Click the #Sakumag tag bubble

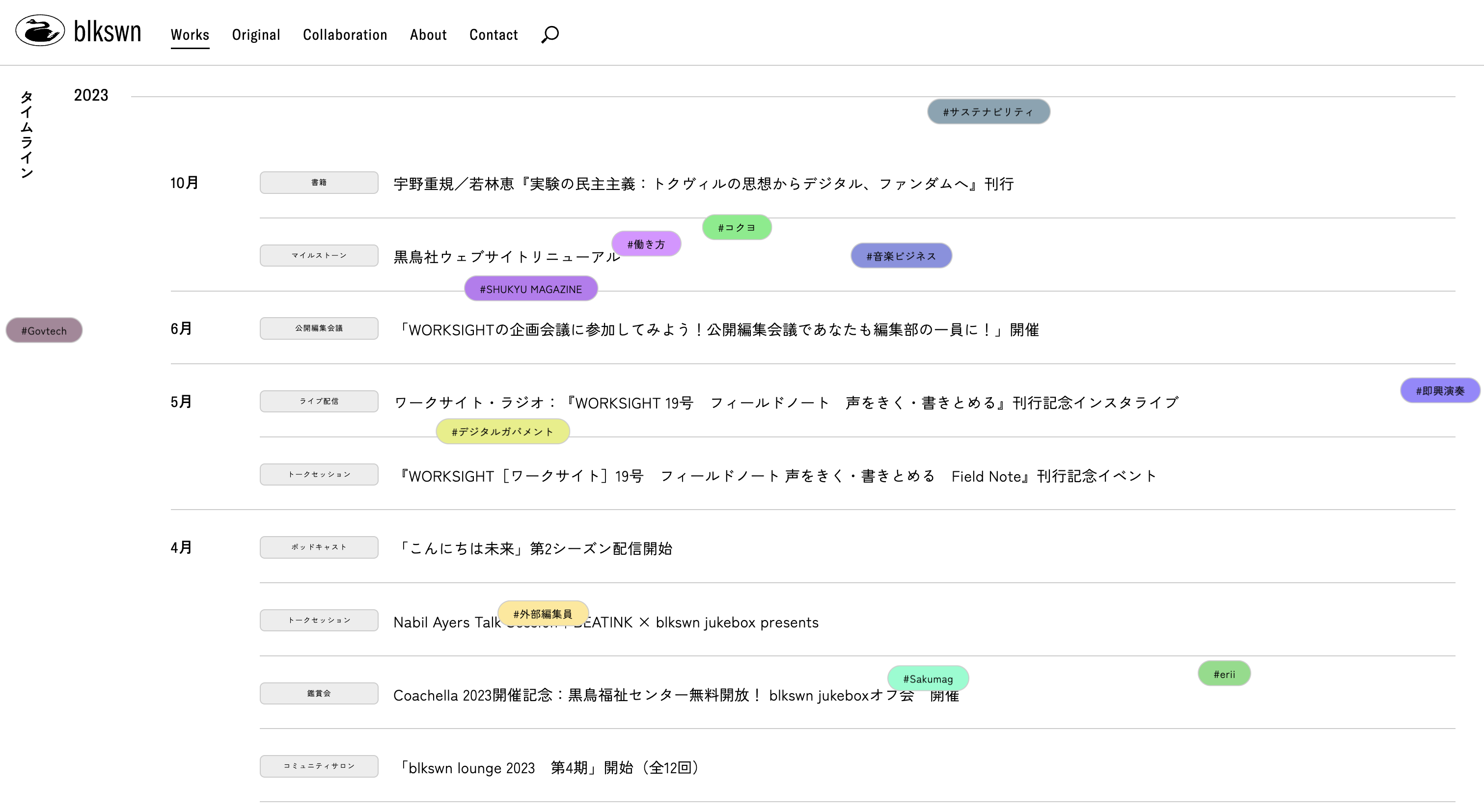928,678
